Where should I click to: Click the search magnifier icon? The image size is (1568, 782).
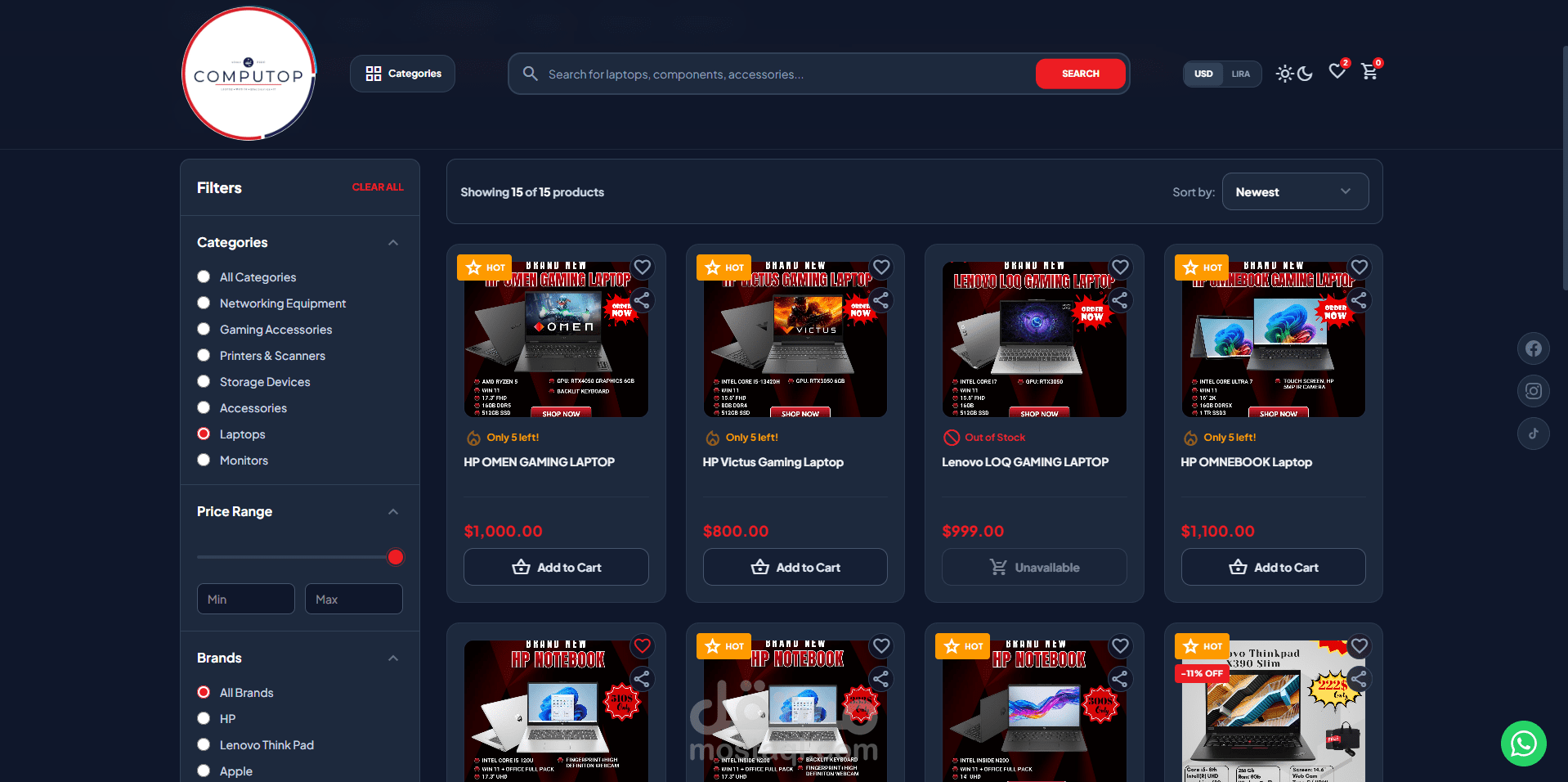coord(531,74)
